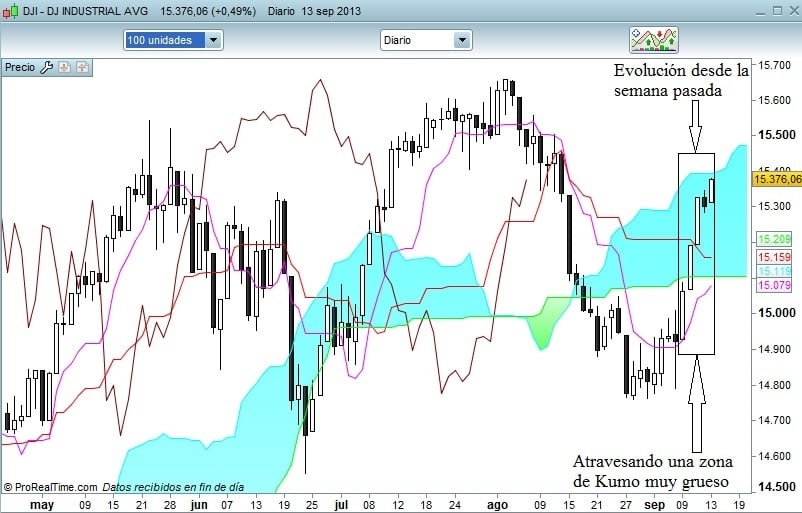The width and height of the screenshot is (802, 513).
Task: Click the green 15.209 price label
Action: (x=774, y=239)
